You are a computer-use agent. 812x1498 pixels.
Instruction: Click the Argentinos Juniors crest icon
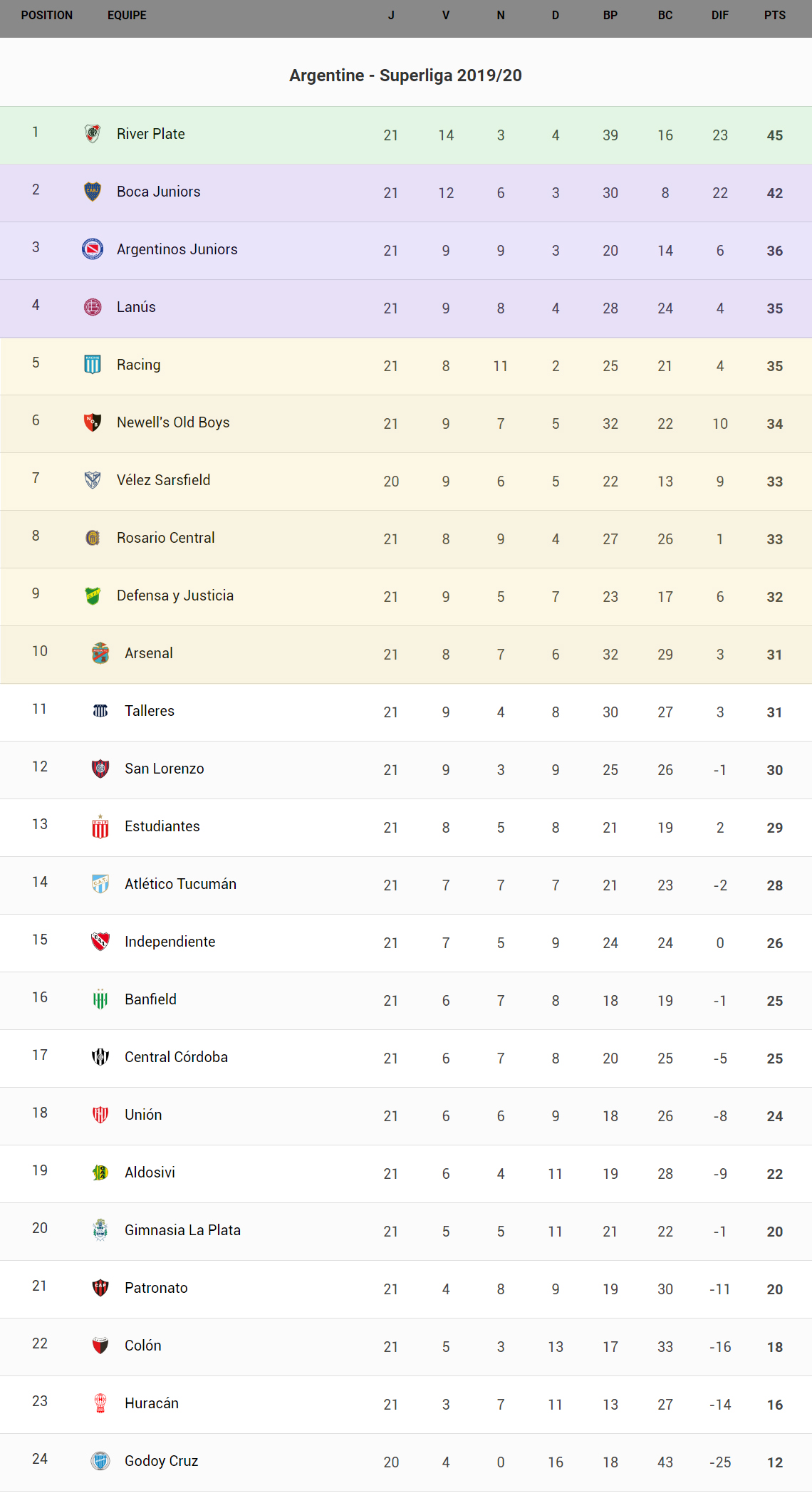tap(93, 249)
